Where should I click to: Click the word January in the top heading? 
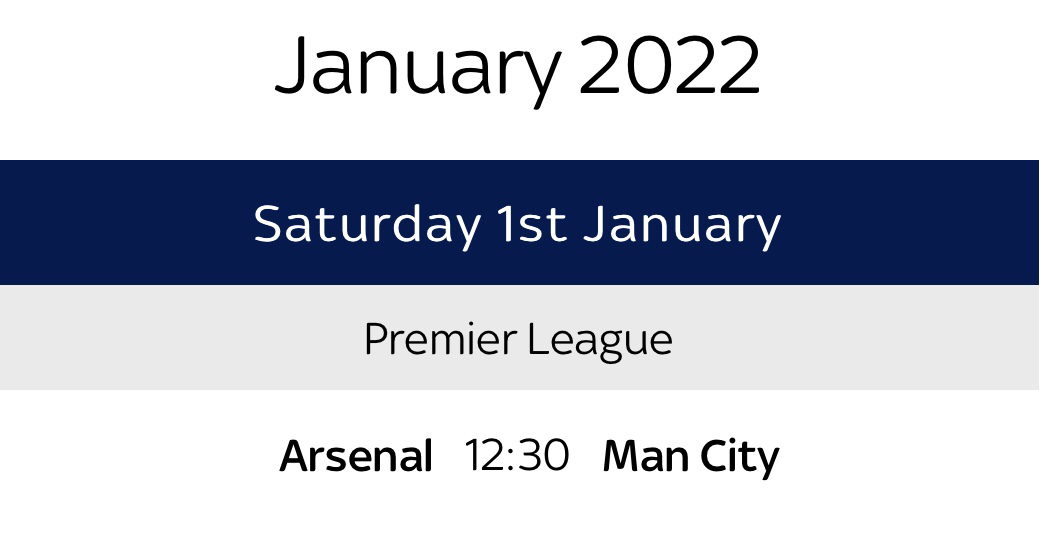click(x=417, y=69)
